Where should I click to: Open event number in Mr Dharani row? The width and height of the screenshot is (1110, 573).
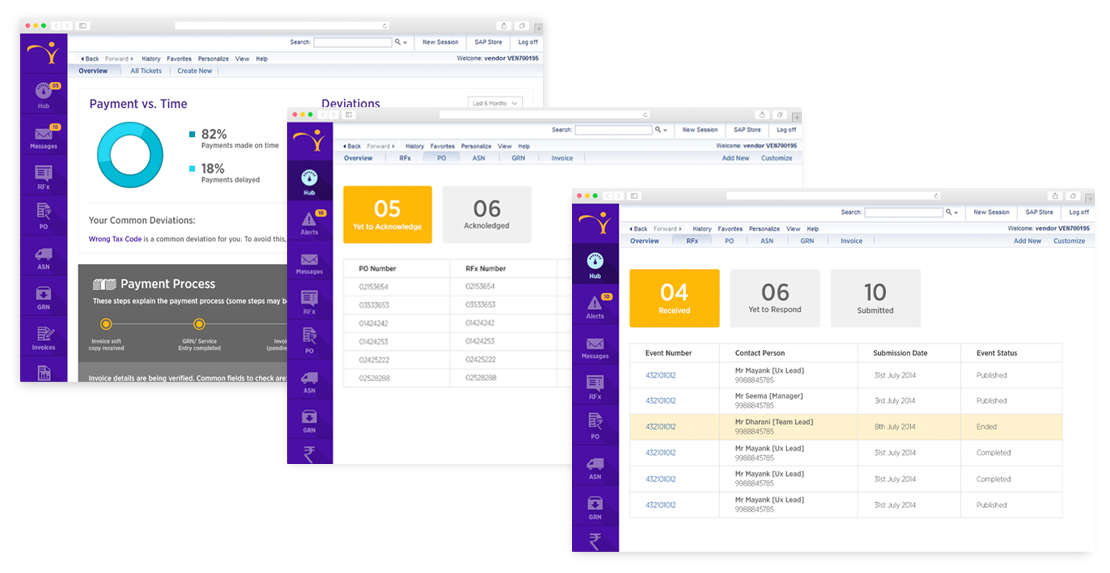tap(660, 427)
